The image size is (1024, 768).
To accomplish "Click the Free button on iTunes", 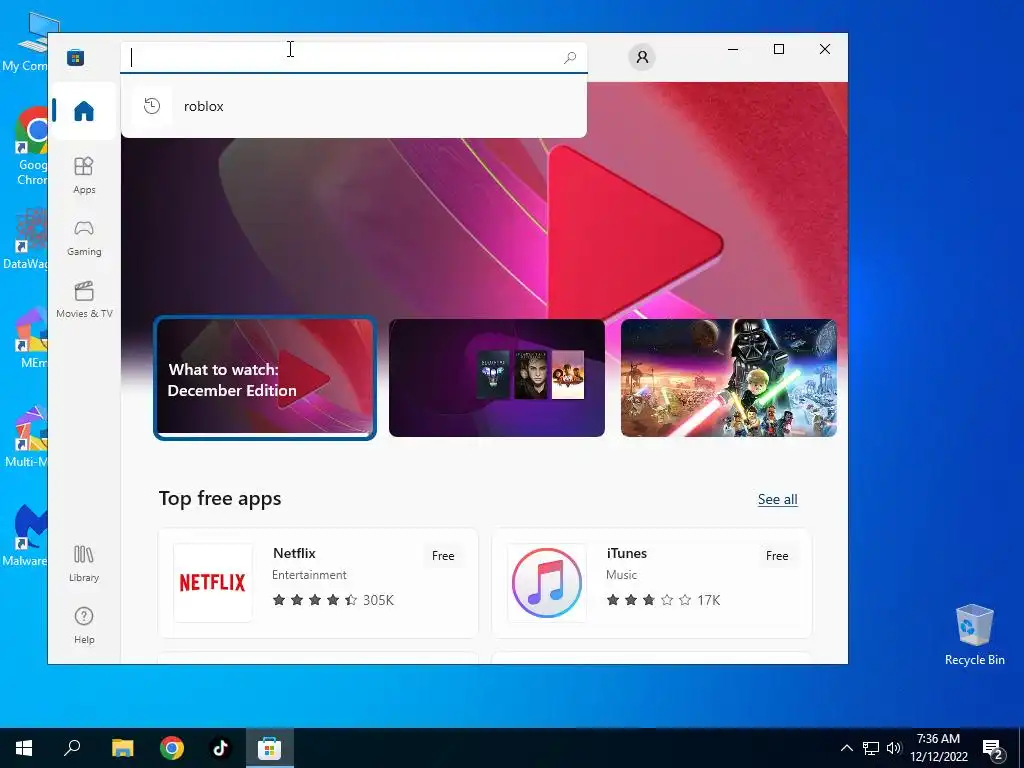I will 776,556.
